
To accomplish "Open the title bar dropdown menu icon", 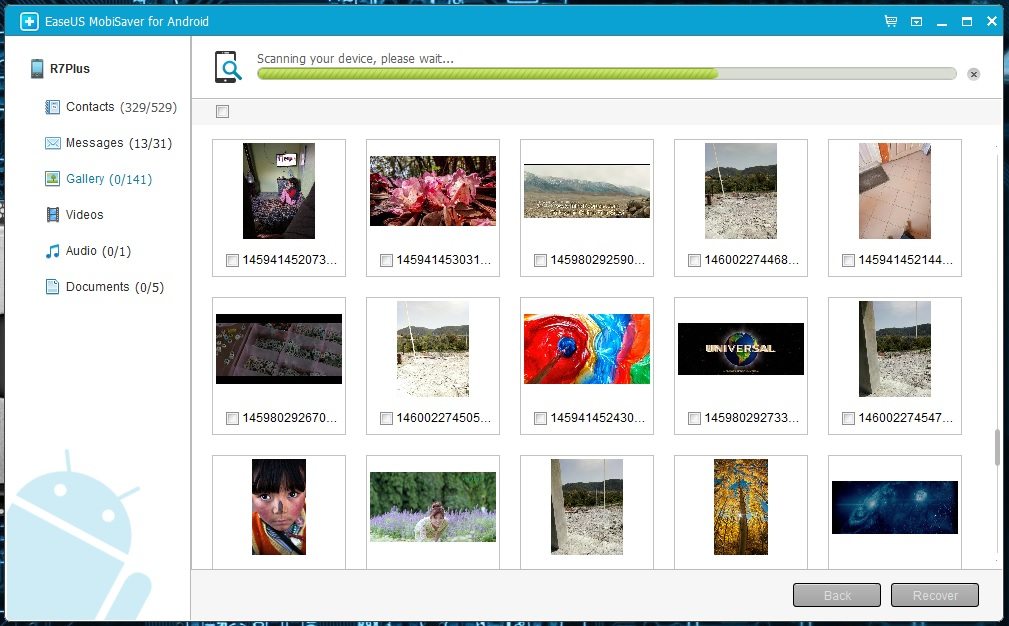I will [x=916, y=21].
